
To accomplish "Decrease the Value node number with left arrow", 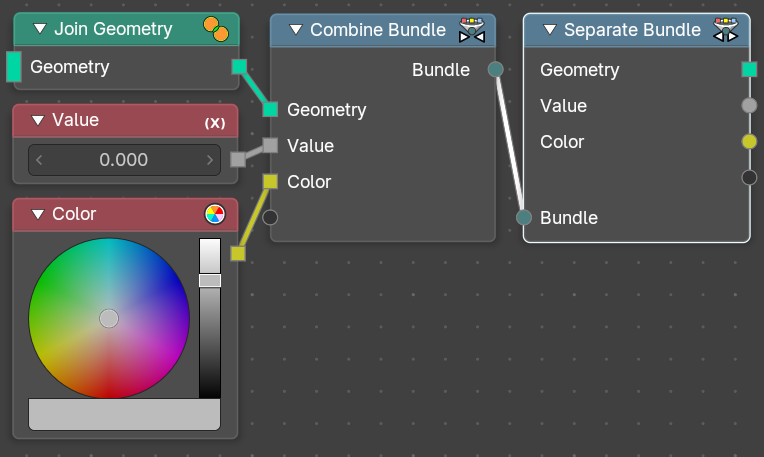I will [x=39, y=160].
